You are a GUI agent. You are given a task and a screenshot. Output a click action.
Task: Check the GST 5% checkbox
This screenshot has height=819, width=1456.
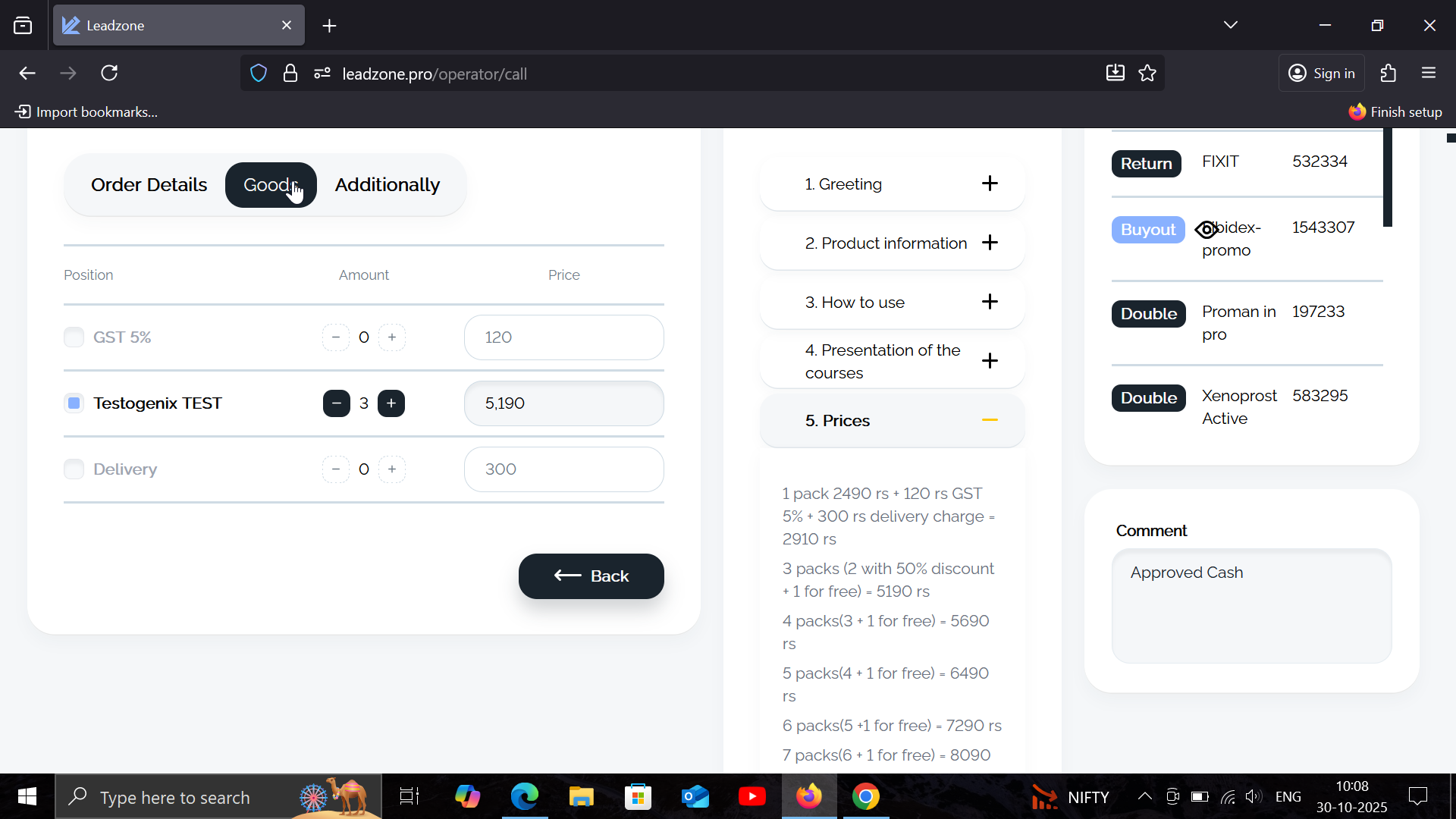(x=74, y=337)
